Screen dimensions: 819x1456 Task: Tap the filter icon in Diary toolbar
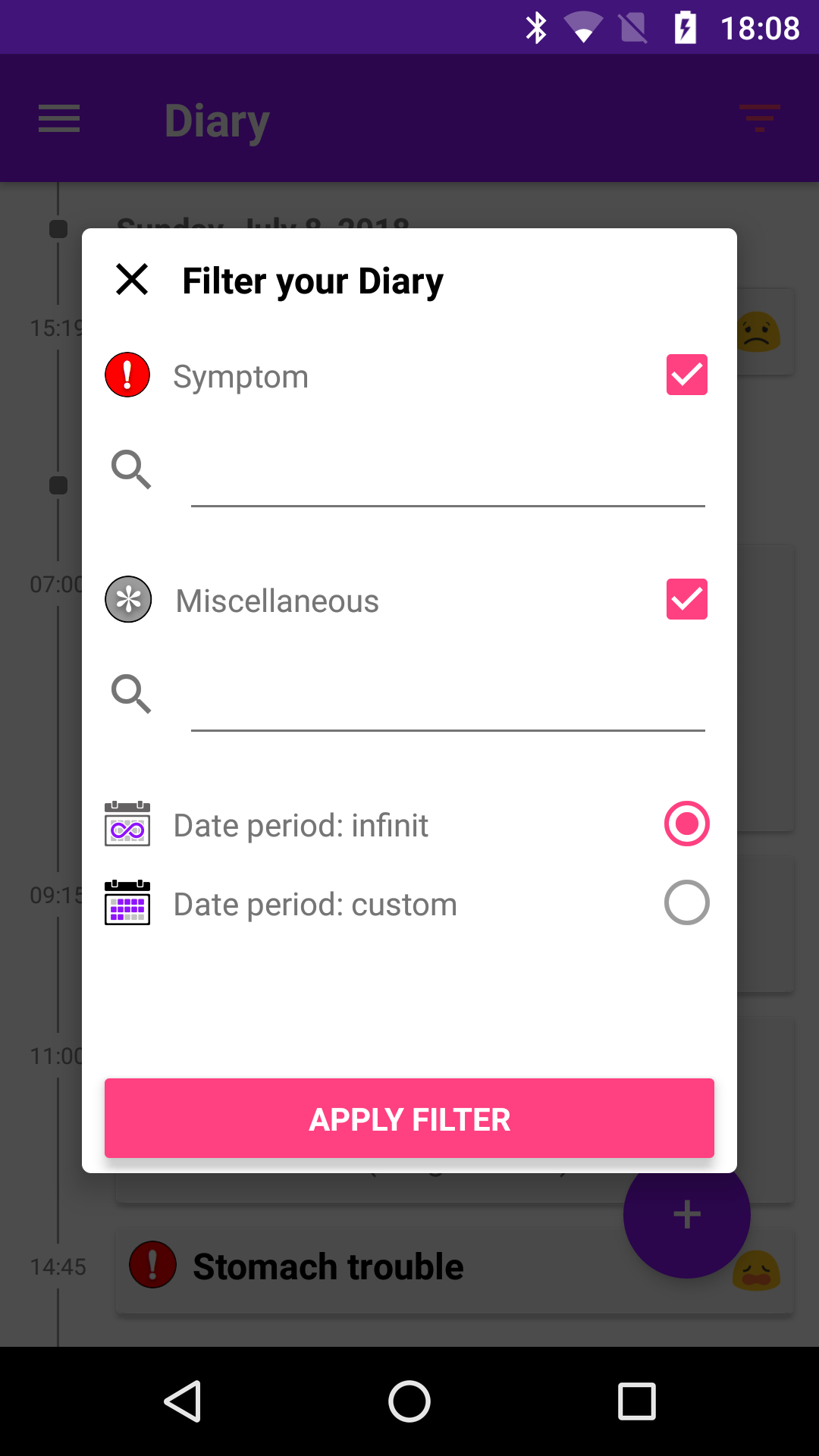click(x=759, y=118)
